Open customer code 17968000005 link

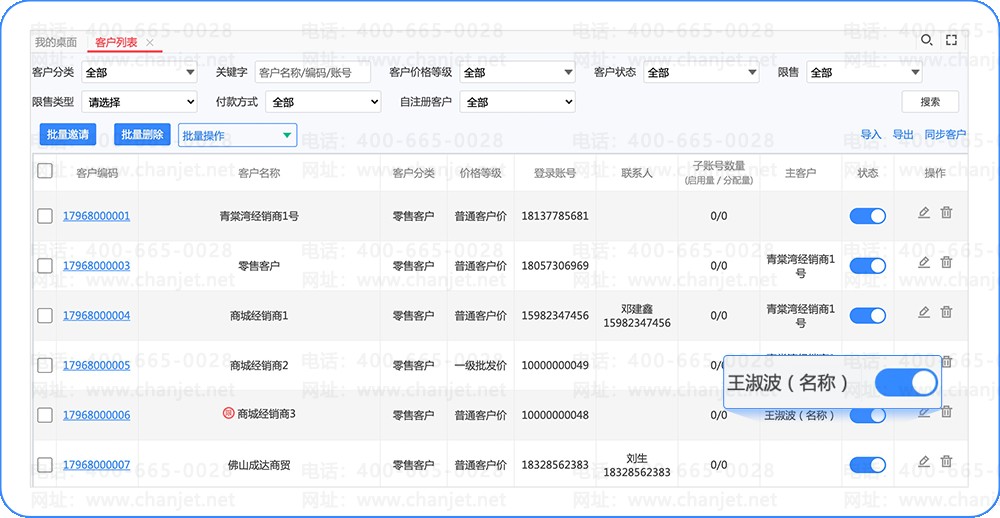point(96,366)
